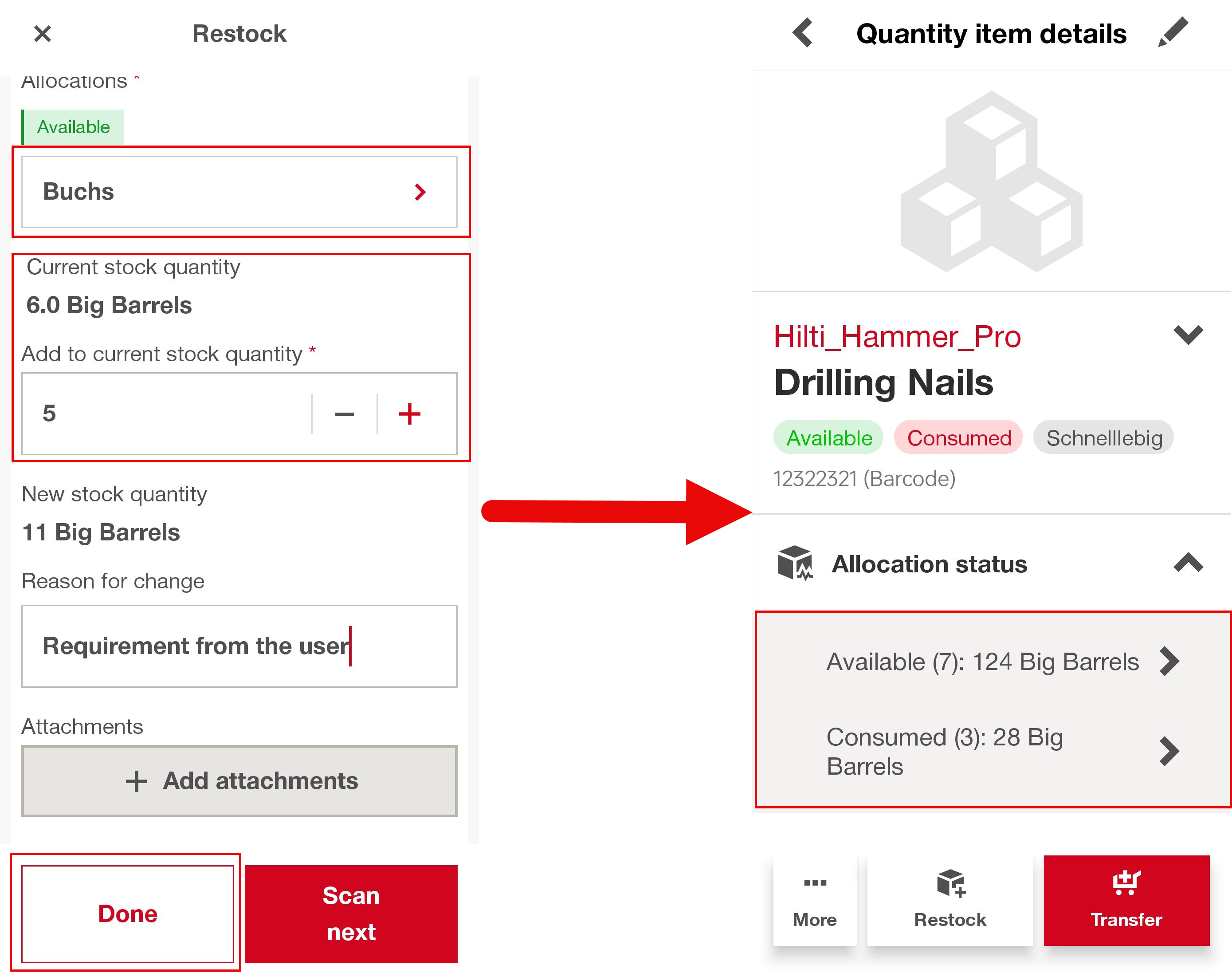Image resolution: width=1232 pixels, height=977 pixels.
Task: Open the Consumed (3): 28 Big Barrels row
Action: pos(994,751)
